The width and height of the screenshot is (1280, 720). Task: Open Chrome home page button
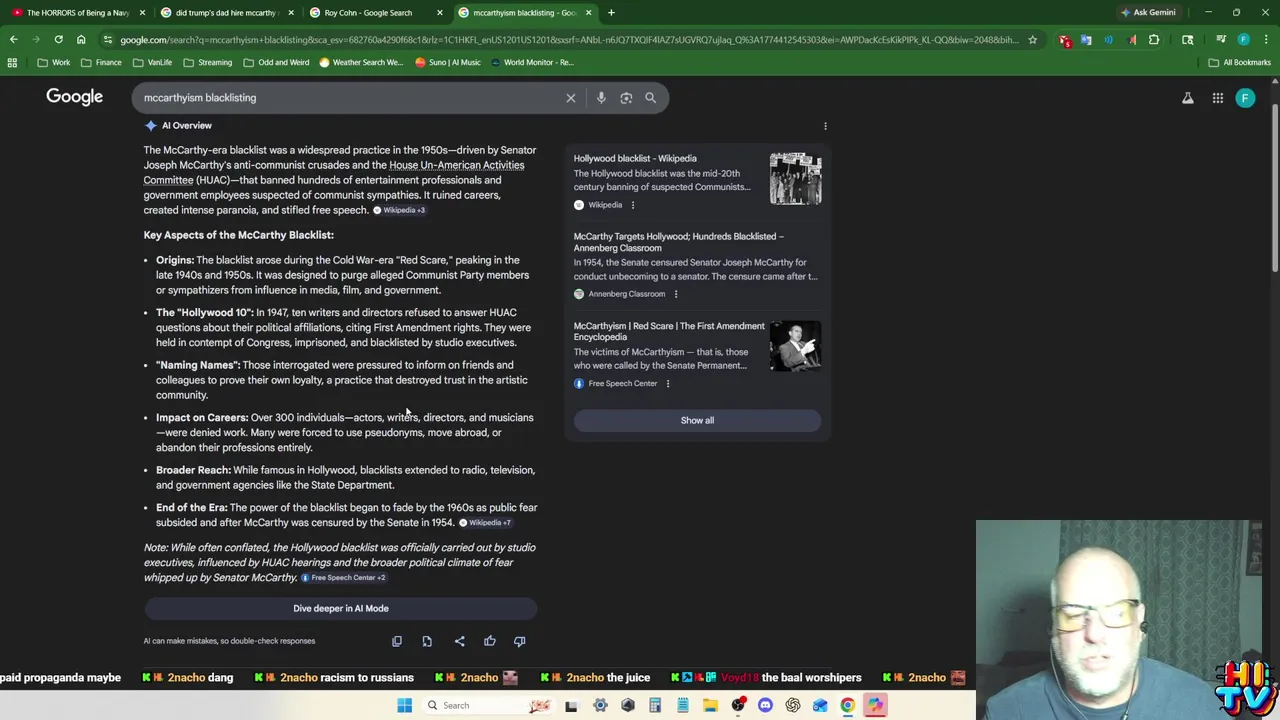tap(81, 40)
